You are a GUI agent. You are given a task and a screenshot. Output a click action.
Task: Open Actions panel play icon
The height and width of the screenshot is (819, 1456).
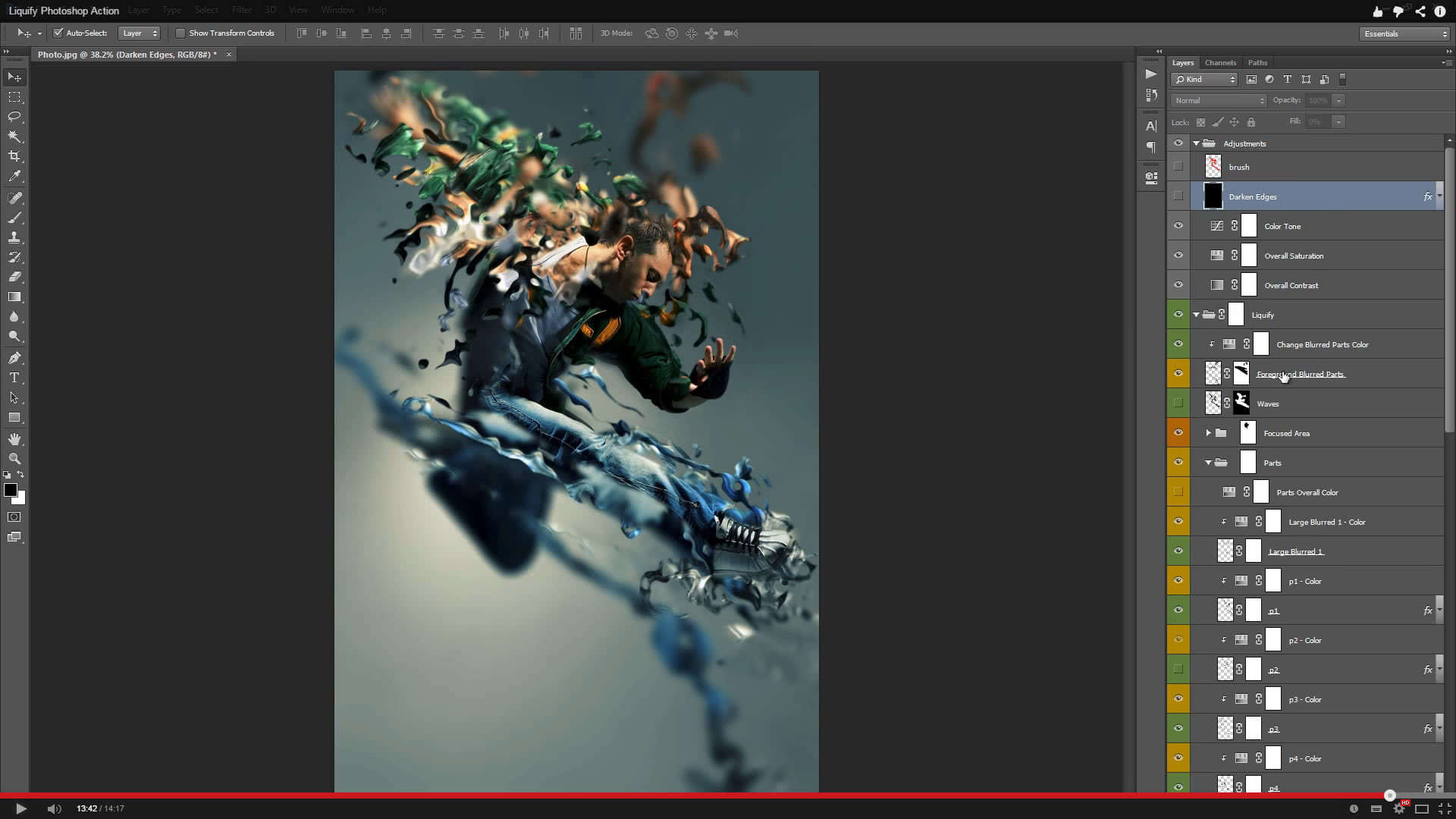(x=1151, y=74)
